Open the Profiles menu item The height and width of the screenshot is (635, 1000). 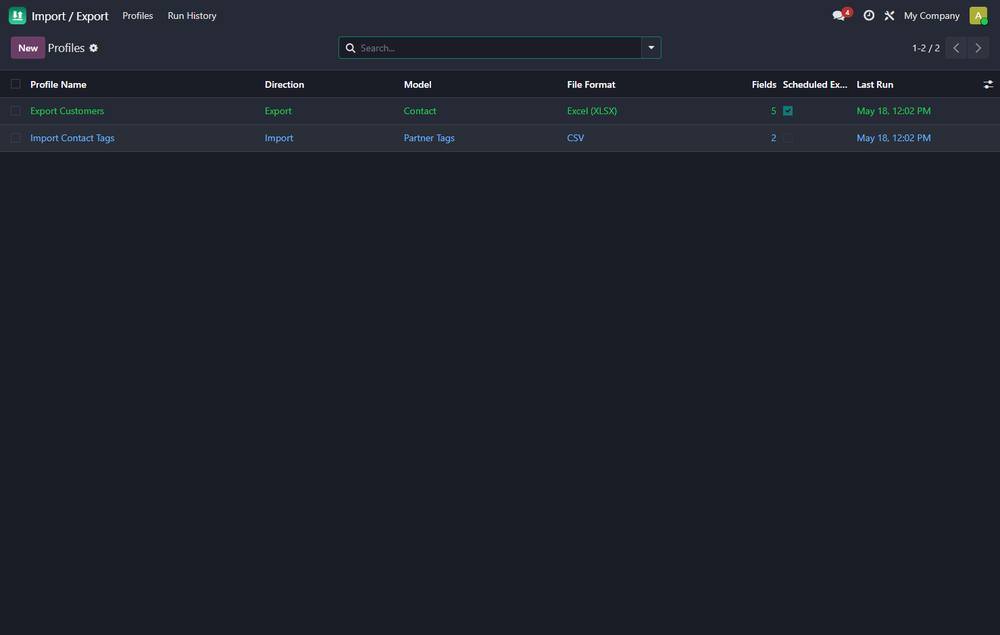click(138, 15)
